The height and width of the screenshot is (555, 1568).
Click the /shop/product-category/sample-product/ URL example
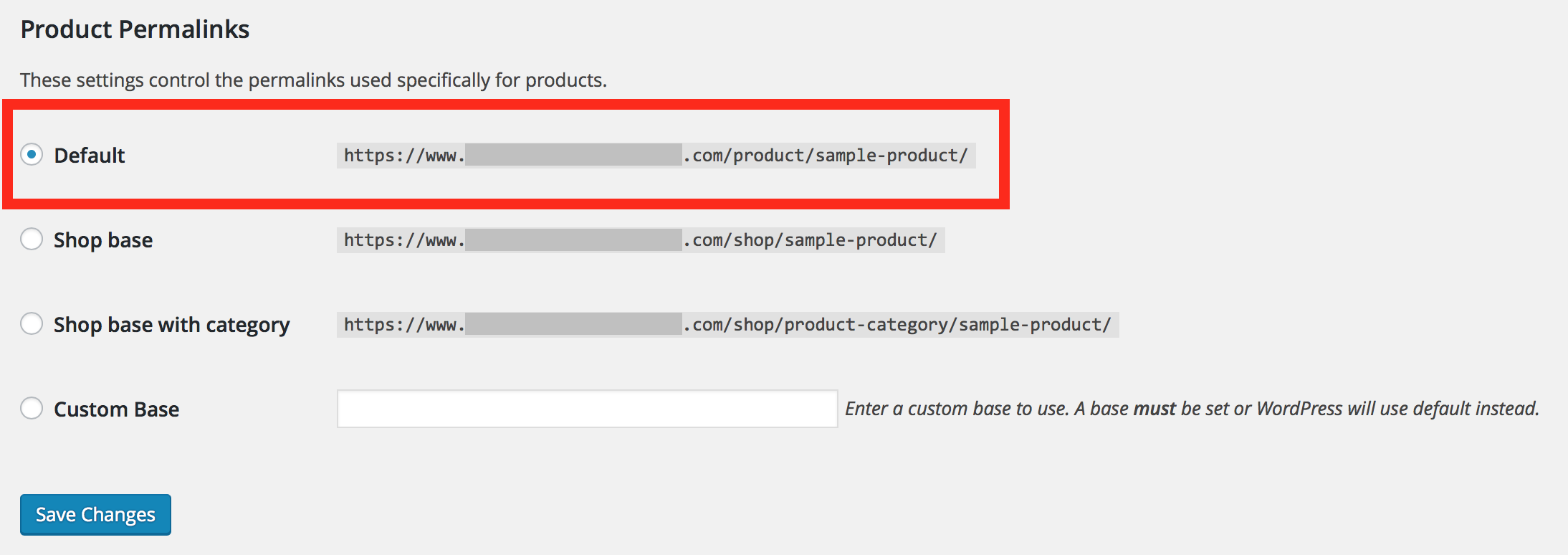click(727, 325)
